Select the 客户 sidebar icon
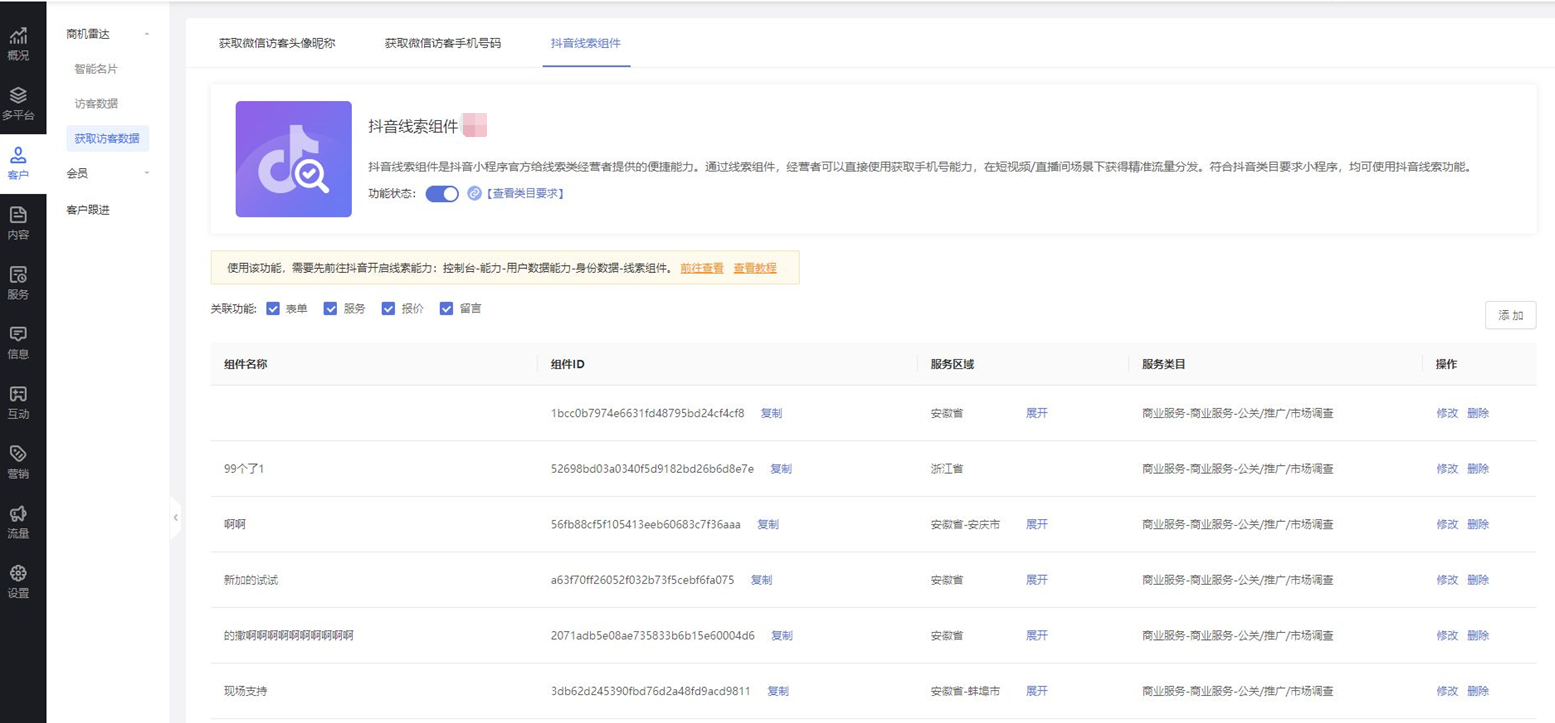 (x=18, y=163)
